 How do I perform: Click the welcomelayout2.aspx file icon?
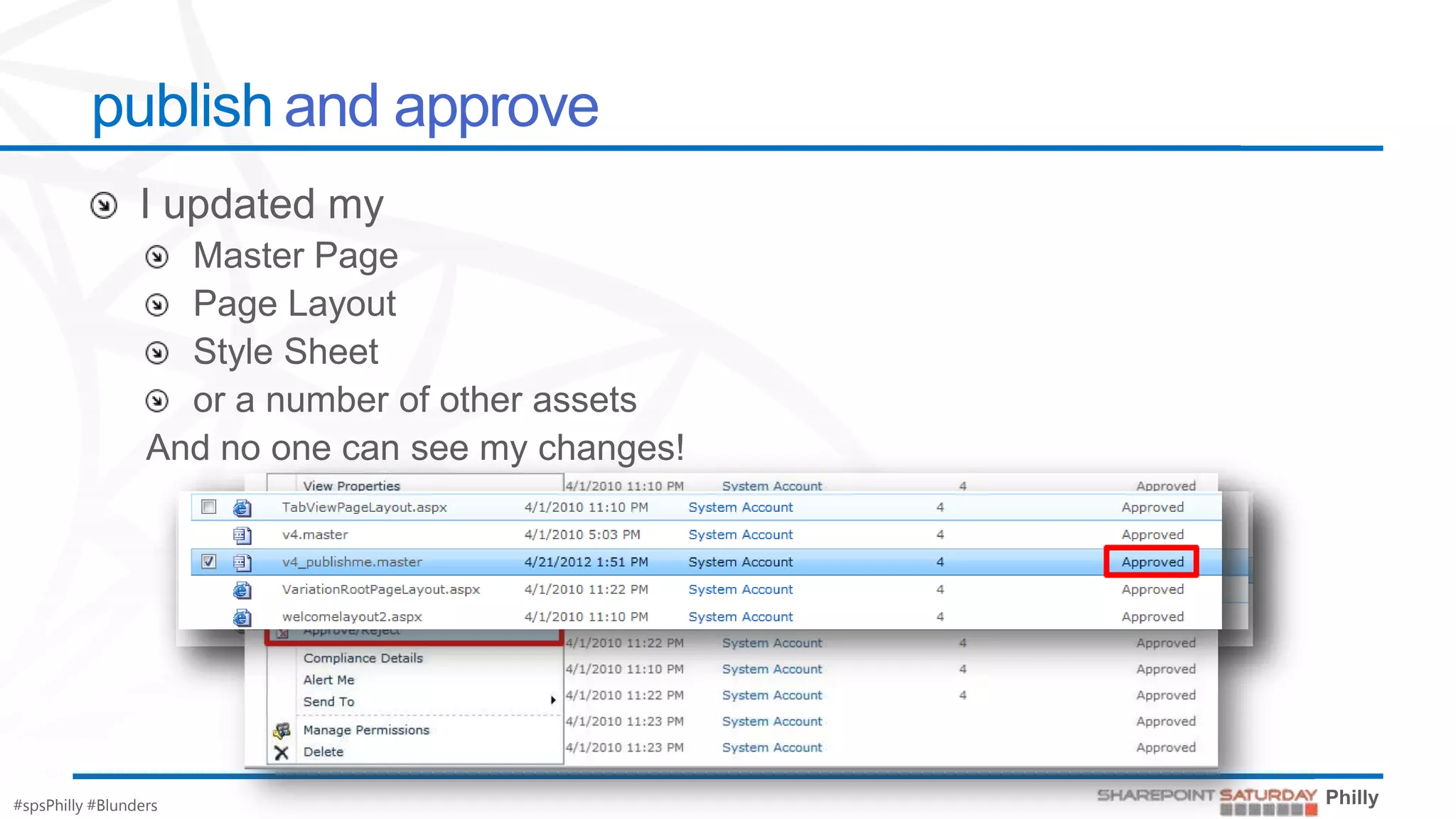pos(242,617)
